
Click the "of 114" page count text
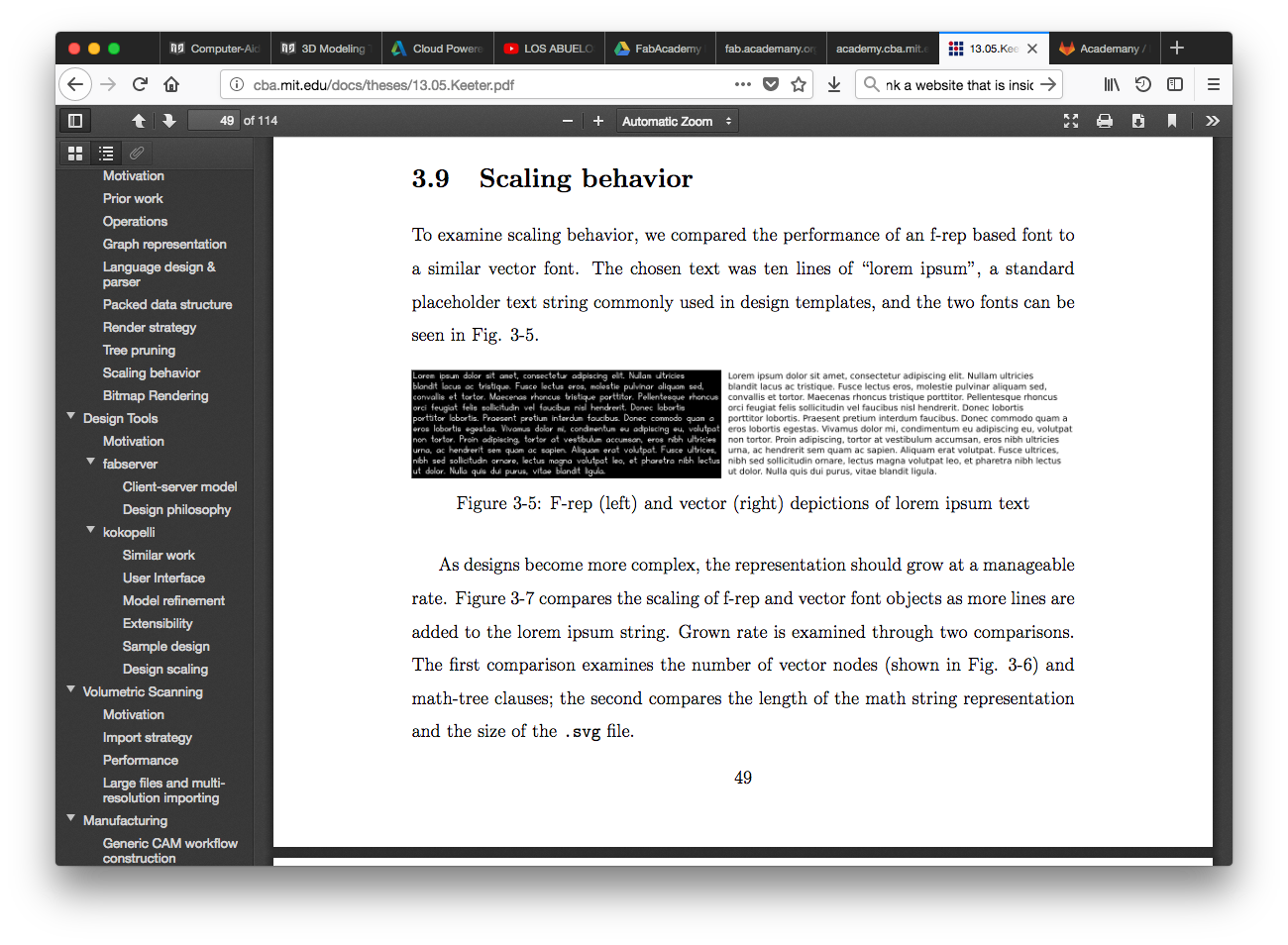(261, 121)
